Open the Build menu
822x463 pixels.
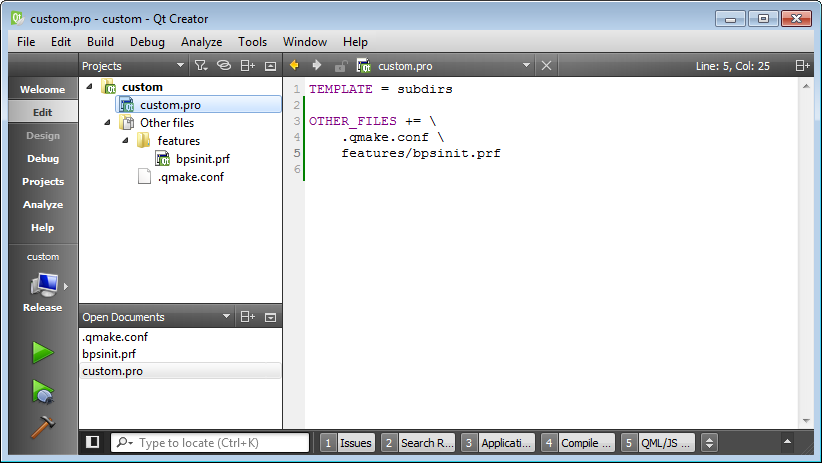pos(100,42)
